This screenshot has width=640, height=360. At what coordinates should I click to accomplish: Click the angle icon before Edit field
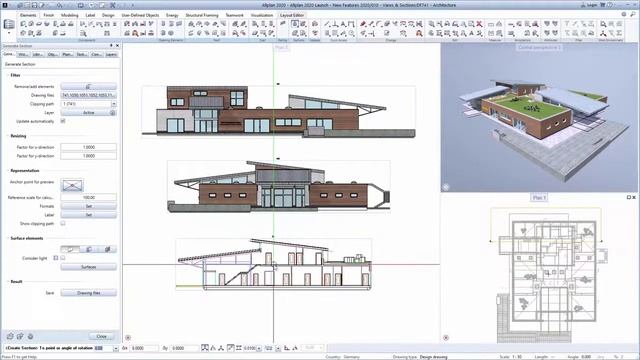click(295, 348)
